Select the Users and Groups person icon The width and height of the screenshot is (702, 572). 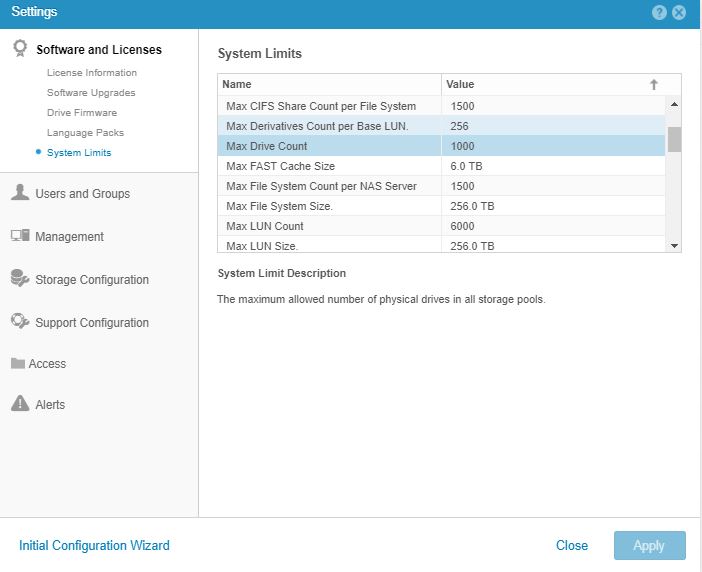click(x=19, y=193)
